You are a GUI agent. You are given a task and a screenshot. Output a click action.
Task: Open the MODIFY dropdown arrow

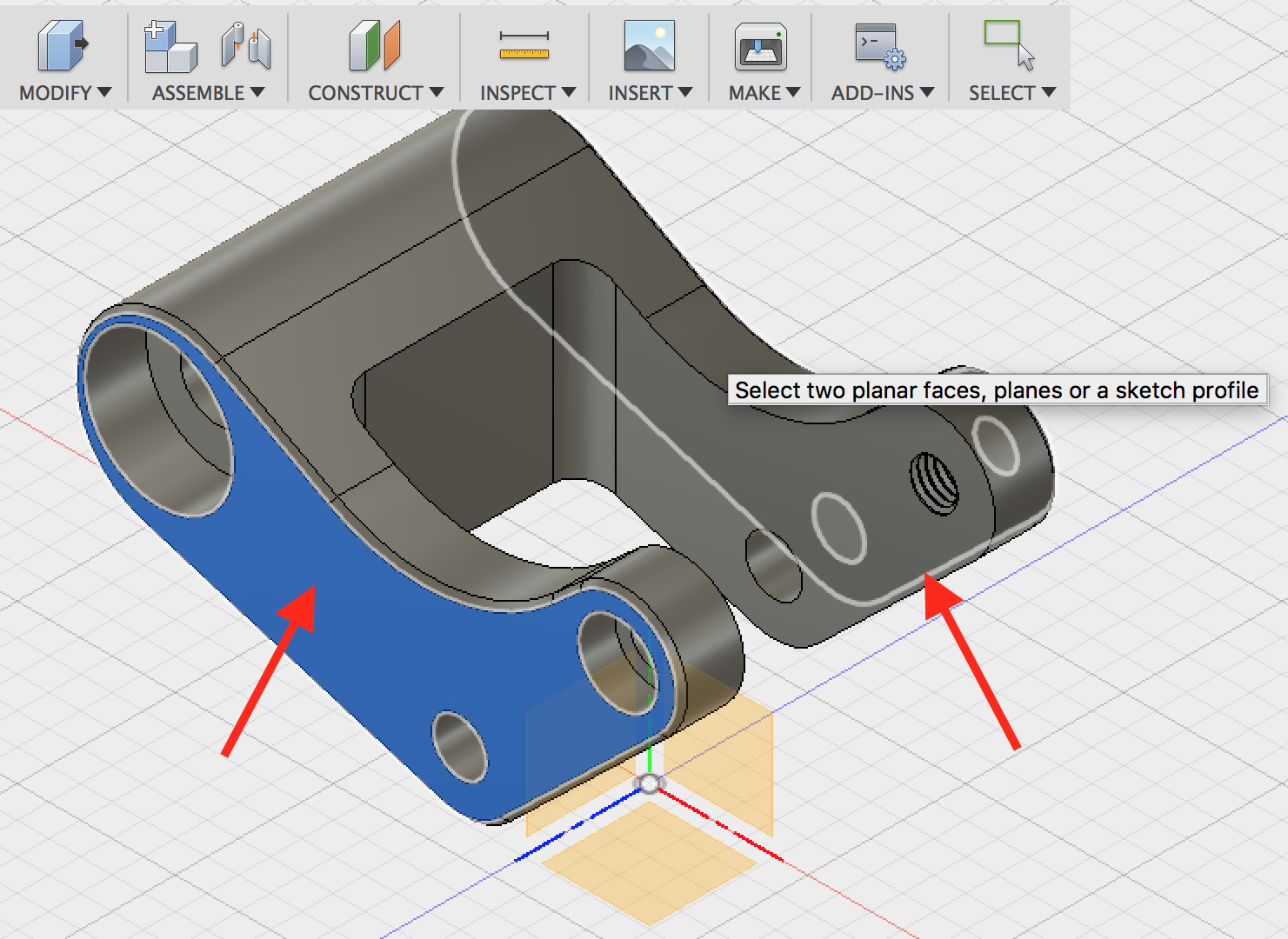click(106, 92)
